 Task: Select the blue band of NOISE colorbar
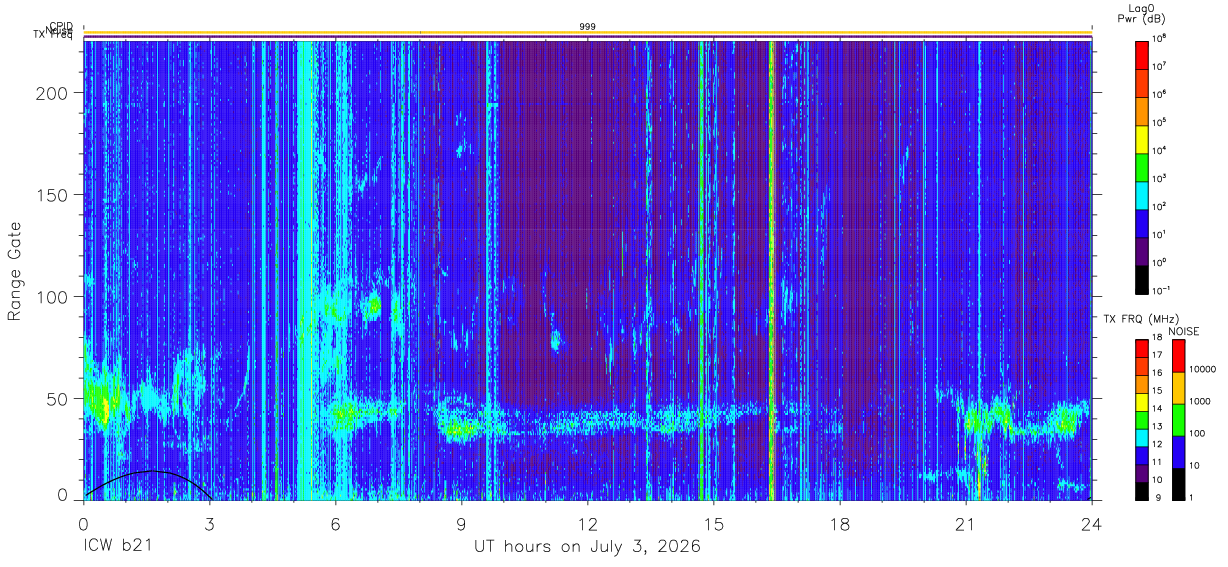(x=1177, y=451)
